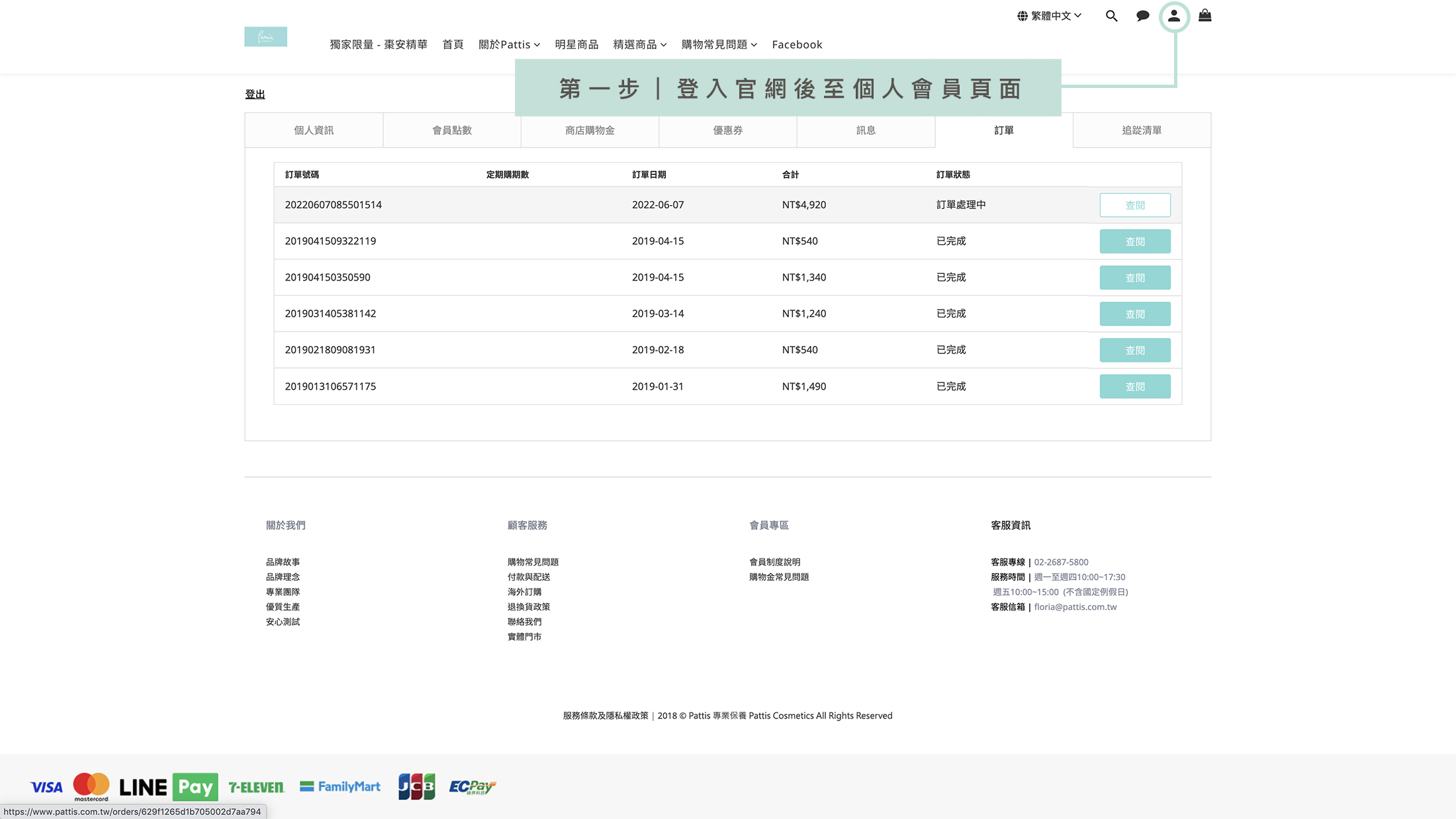Viewport: 1456px width, 819px height.
Task: Switch to the 個人資訊 tab
Action: pyautogui.click(x=314, y=130)
